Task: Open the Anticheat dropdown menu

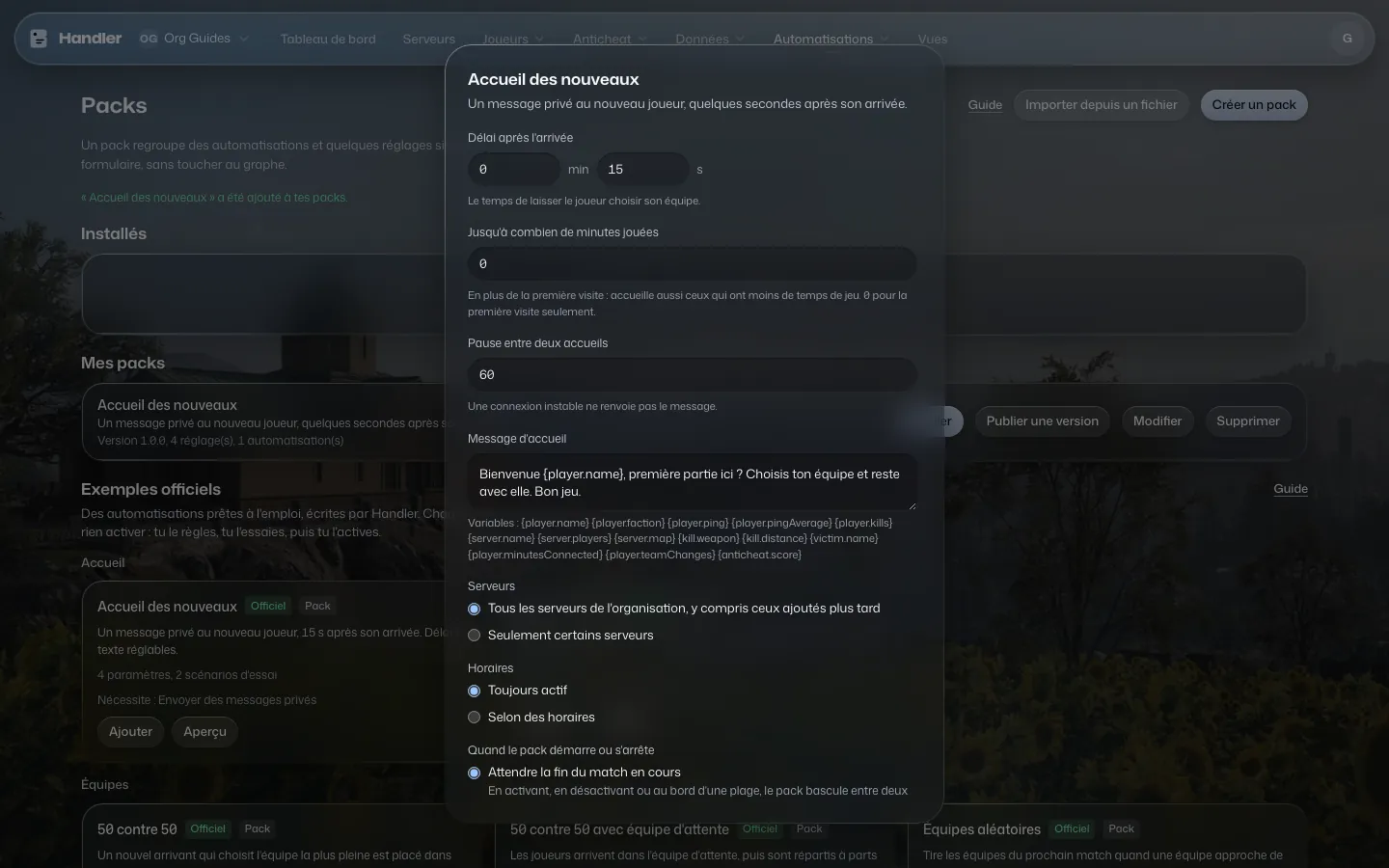Action: pyautogui.click(x=610, y=39)
